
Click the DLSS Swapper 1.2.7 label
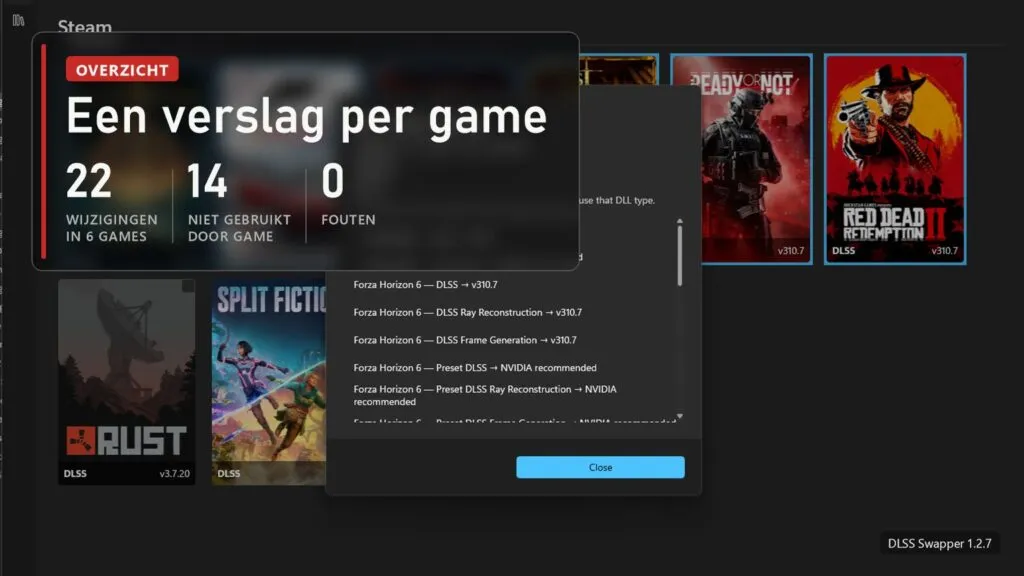click(939, 543)
